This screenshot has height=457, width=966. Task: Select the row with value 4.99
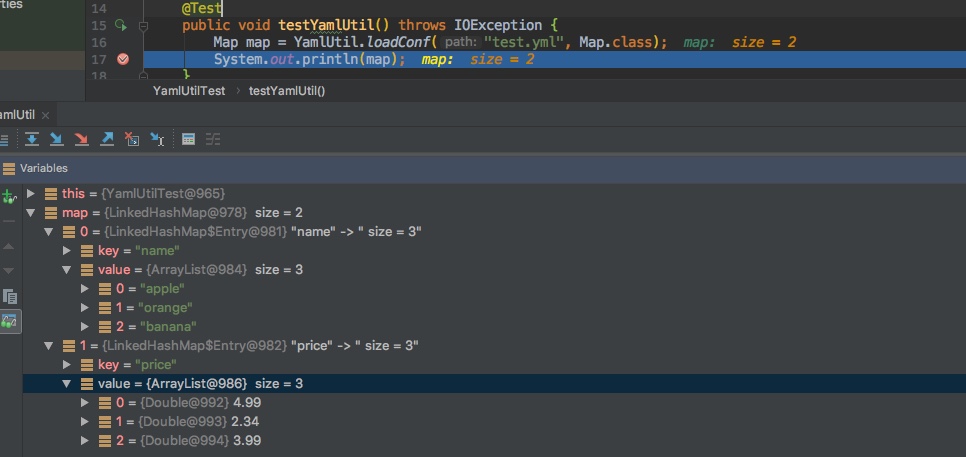(494, 403)
